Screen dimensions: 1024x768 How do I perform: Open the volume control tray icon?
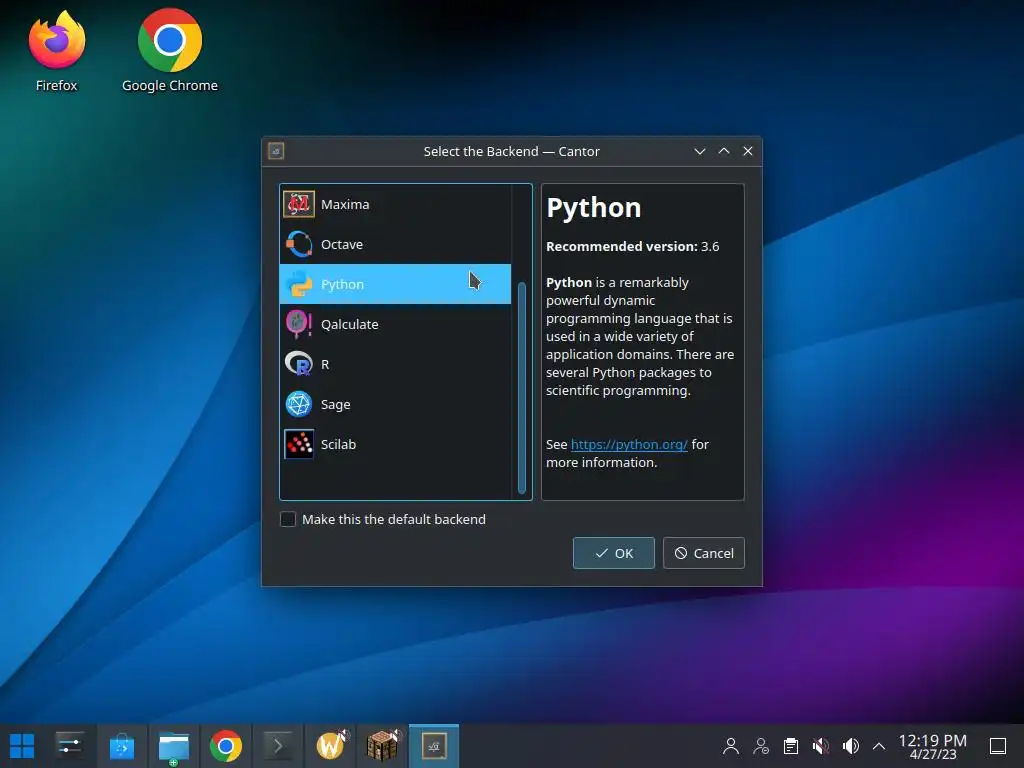pos(850,746)
